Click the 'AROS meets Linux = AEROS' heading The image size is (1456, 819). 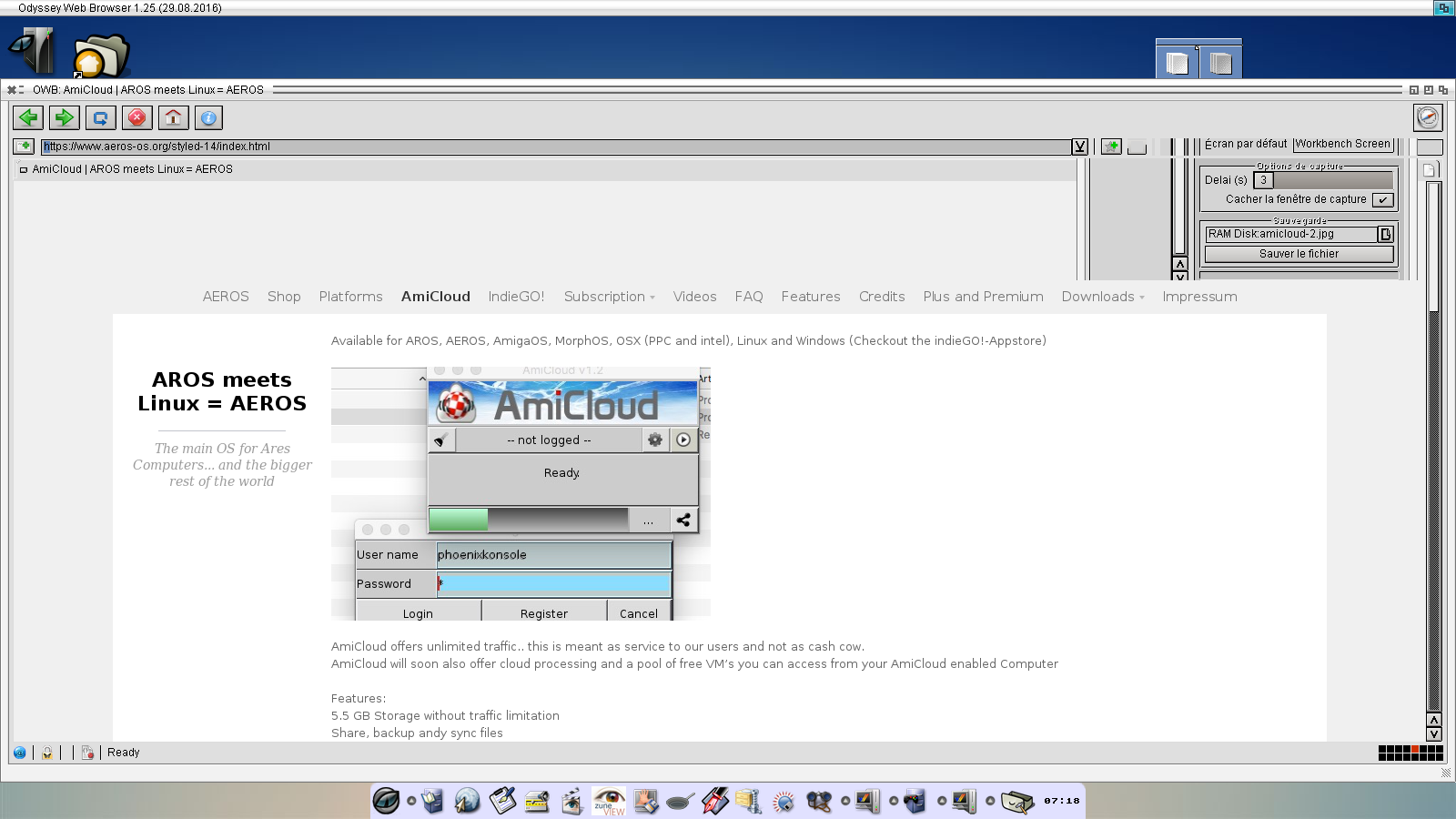(x=222, y=391)
